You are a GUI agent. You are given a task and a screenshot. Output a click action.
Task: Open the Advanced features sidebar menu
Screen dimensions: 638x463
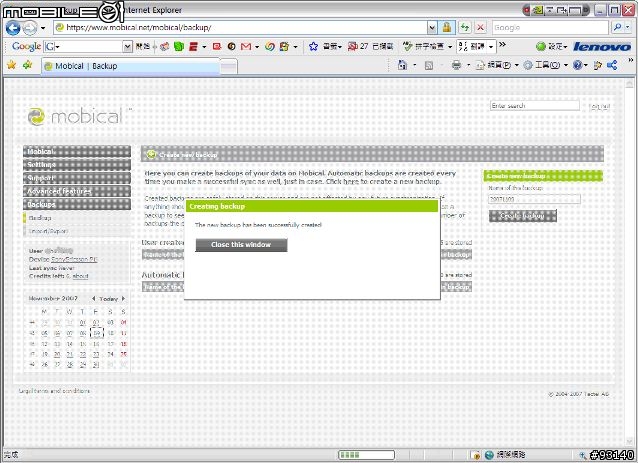click(x=77, y=191)
